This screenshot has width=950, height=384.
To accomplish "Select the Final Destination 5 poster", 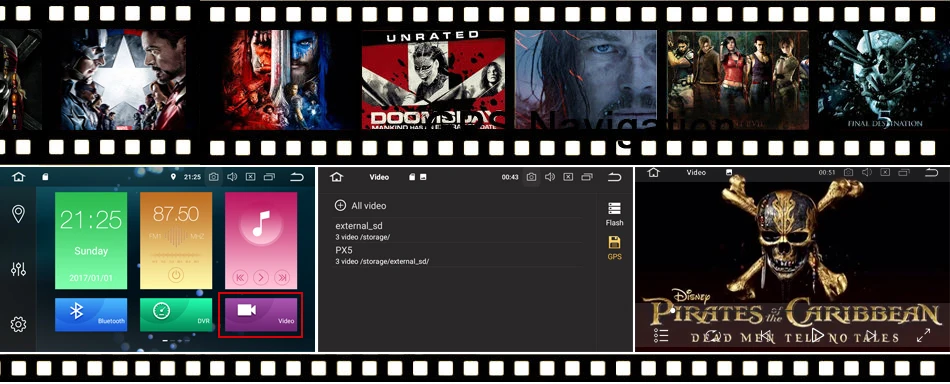I will tap(884, 79).
